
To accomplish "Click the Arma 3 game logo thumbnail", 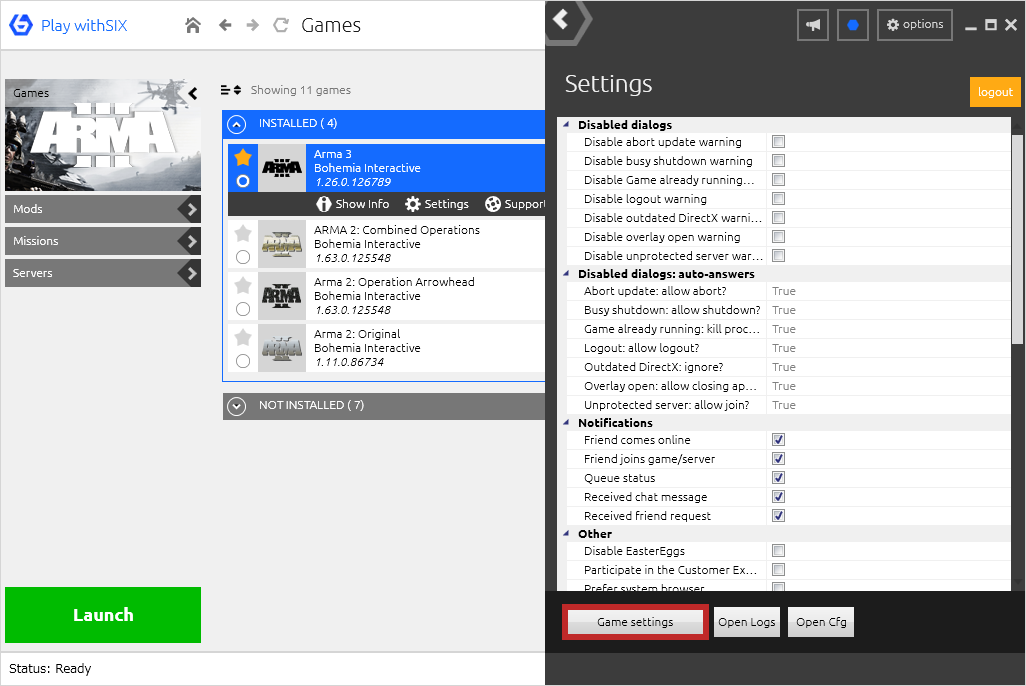I will tap(282, 168).
